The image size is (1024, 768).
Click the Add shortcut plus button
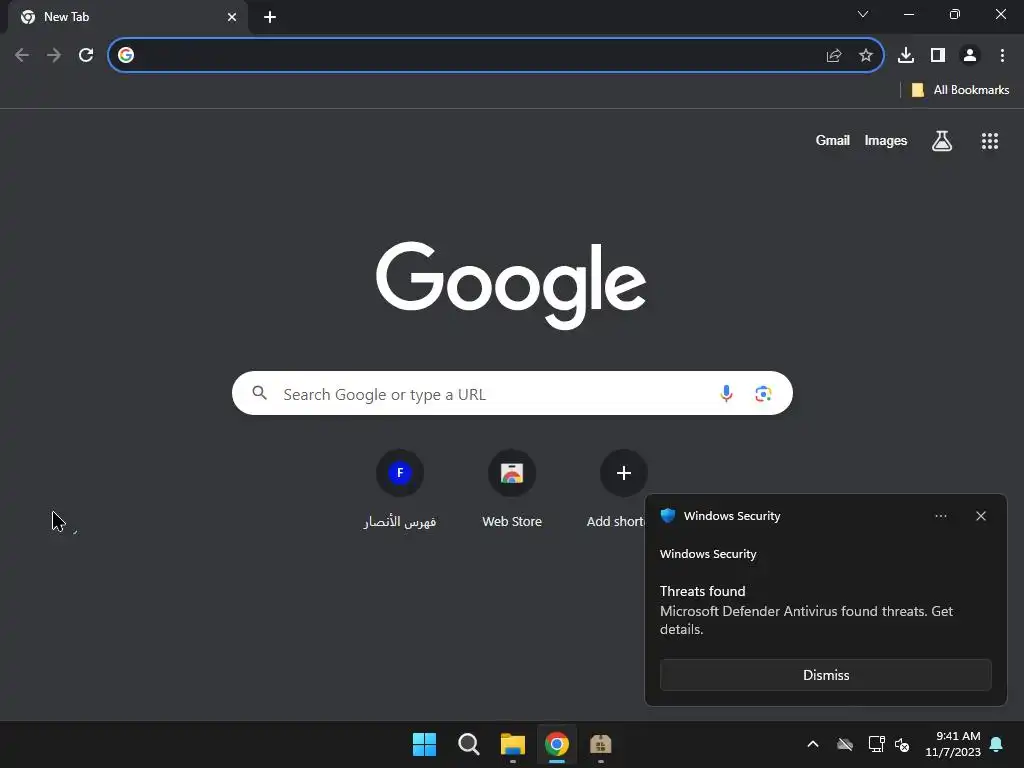pyautogui.click(x=624, y=473)
